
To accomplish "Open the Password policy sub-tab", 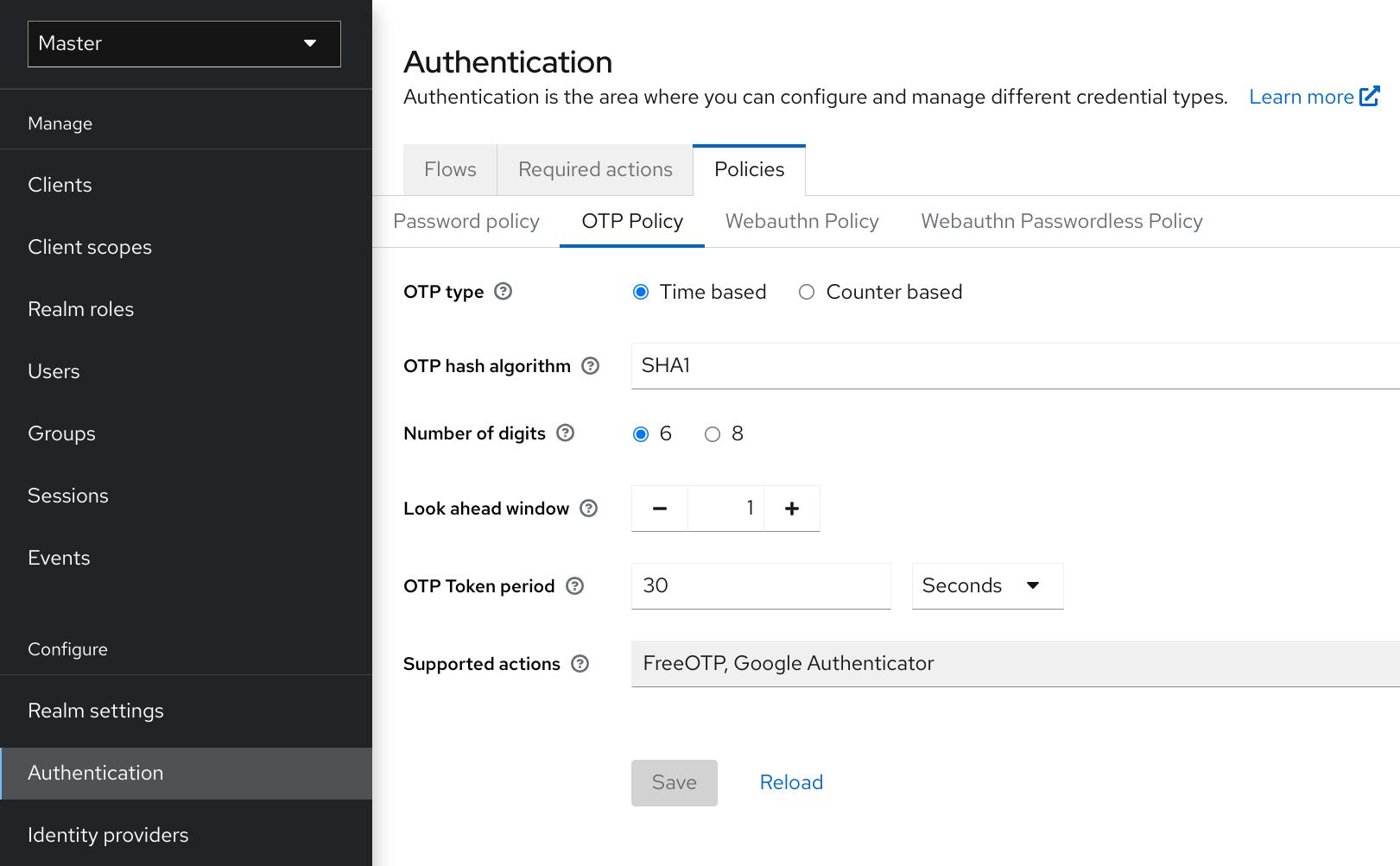I will click(x=466, y=221).
